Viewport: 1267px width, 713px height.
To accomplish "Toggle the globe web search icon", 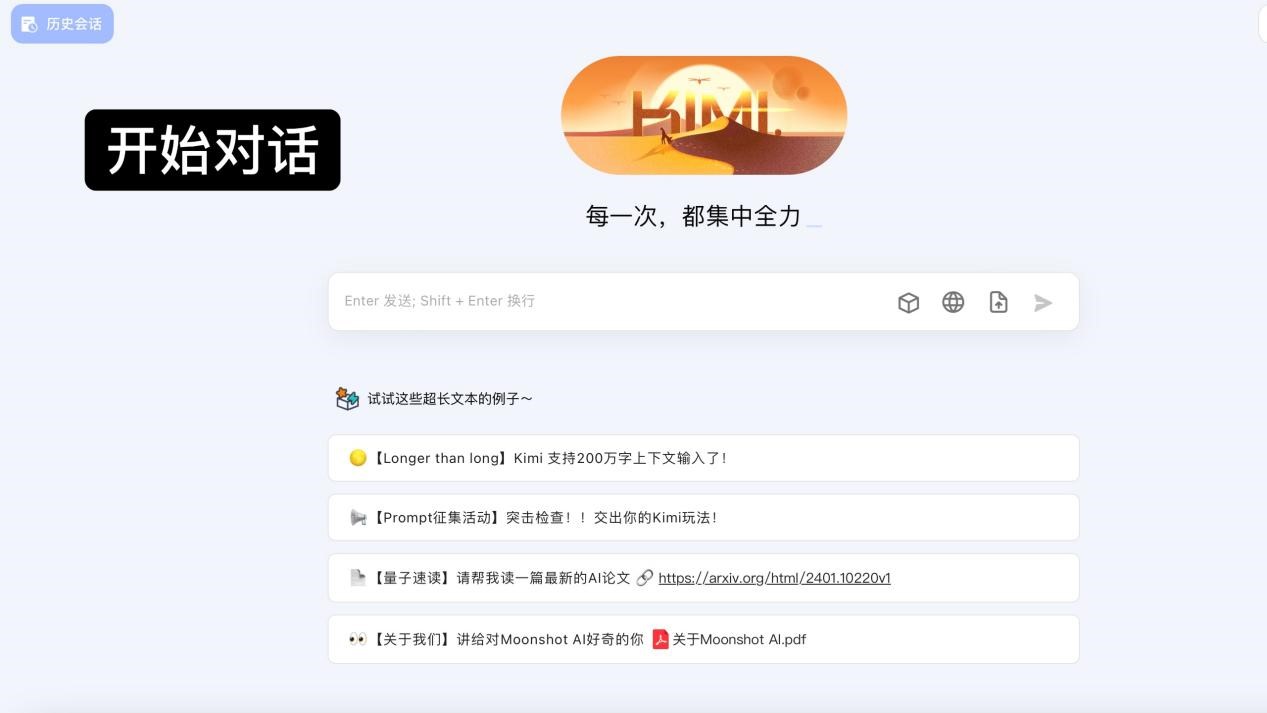I will click(x=953, y=302).
